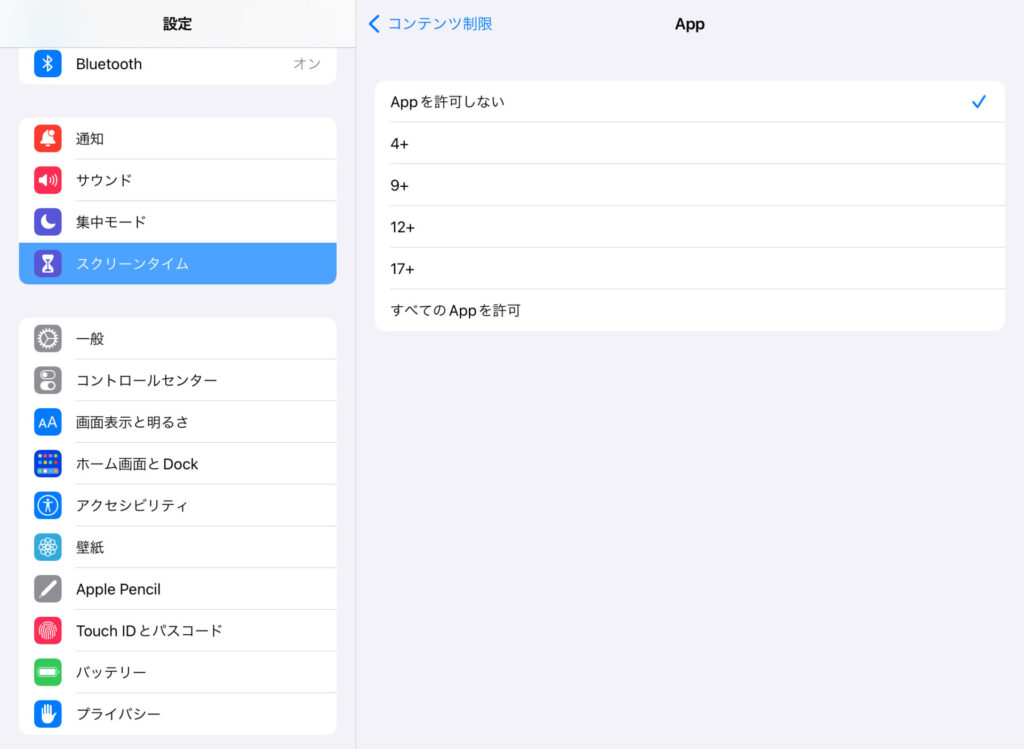Screen dimensions: 1024x749
Task: Tap the コンテンツ制限 back link
Action: 440,24
